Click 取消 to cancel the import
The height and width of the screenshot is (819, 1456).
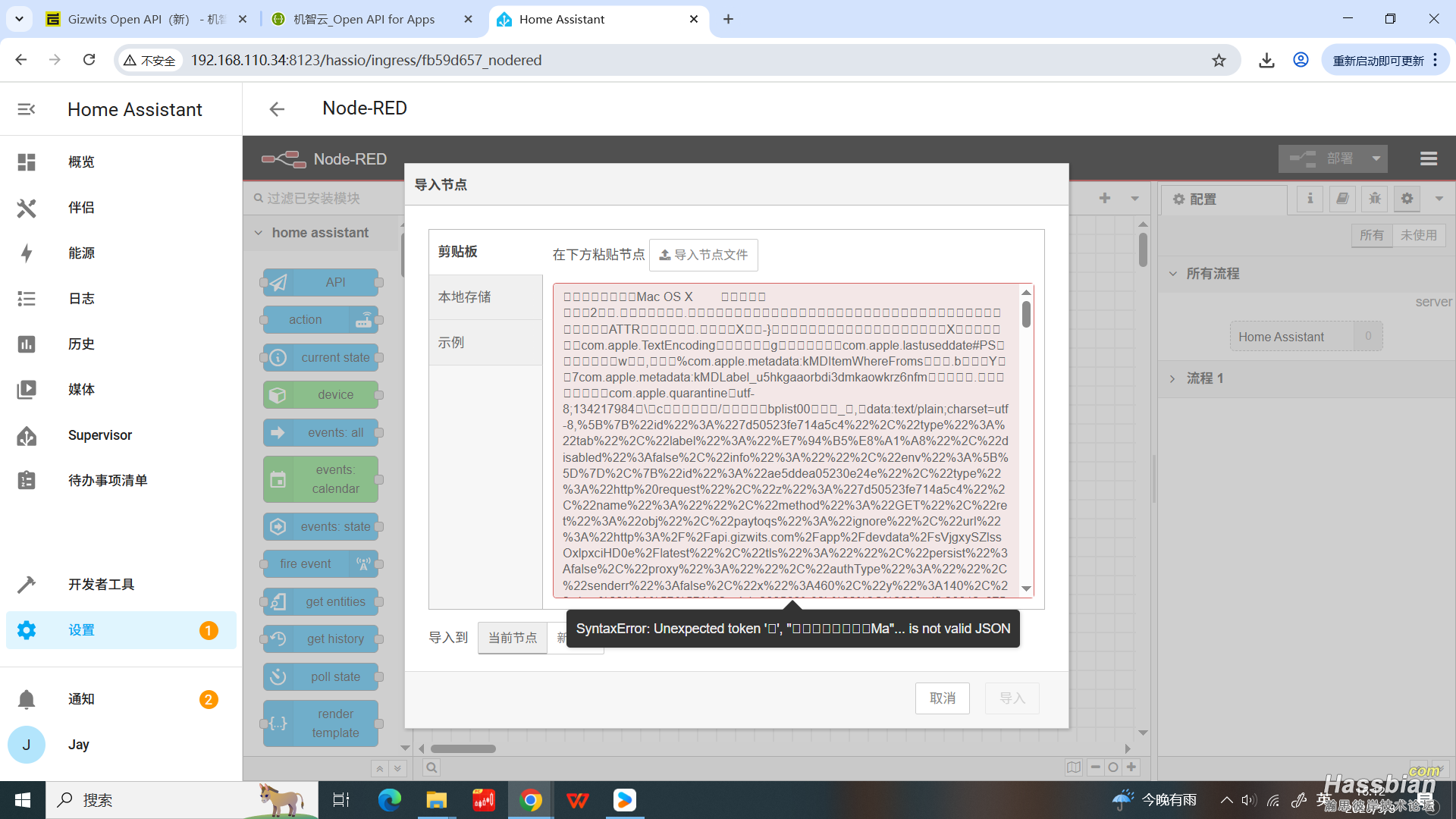point(943,698)
